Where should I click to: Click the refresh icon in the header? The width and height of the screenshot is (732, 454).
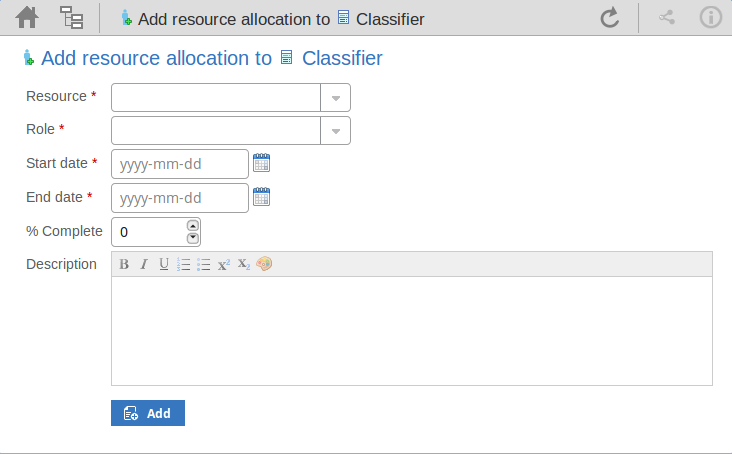point(609,18)
